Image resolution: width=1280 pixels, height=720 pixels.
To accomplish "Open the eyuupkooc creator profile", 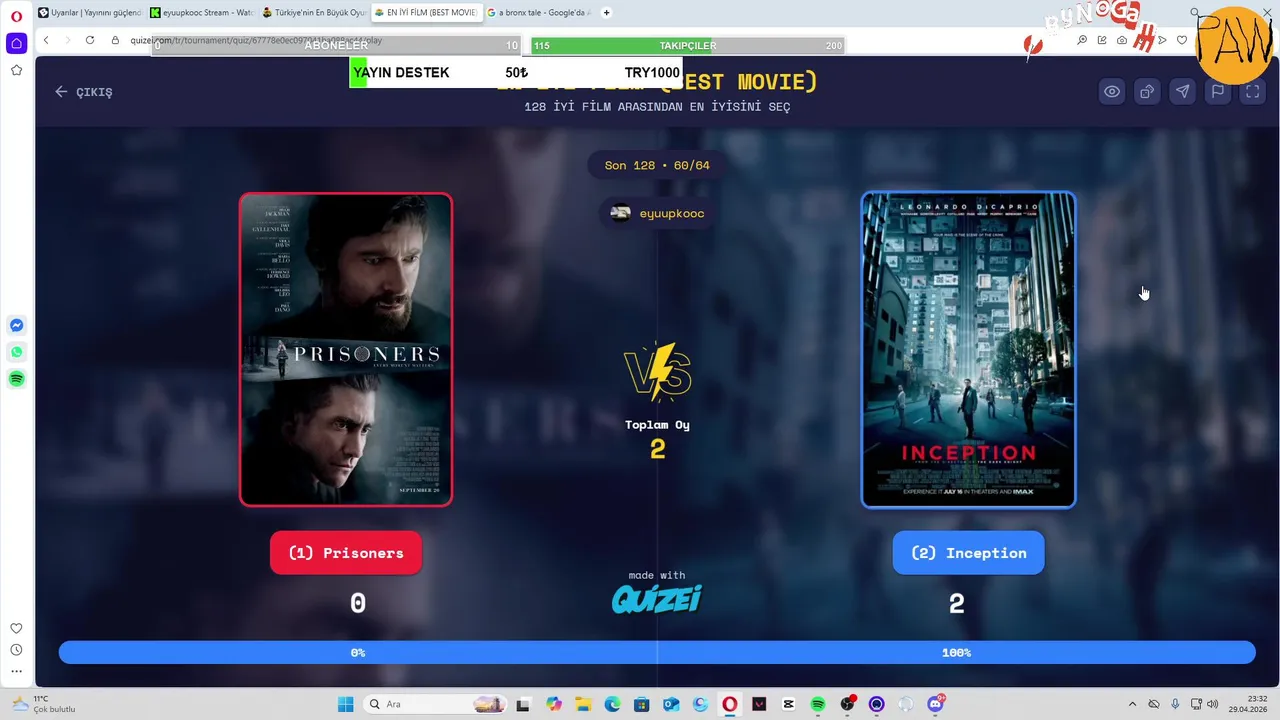I will 657,213.
